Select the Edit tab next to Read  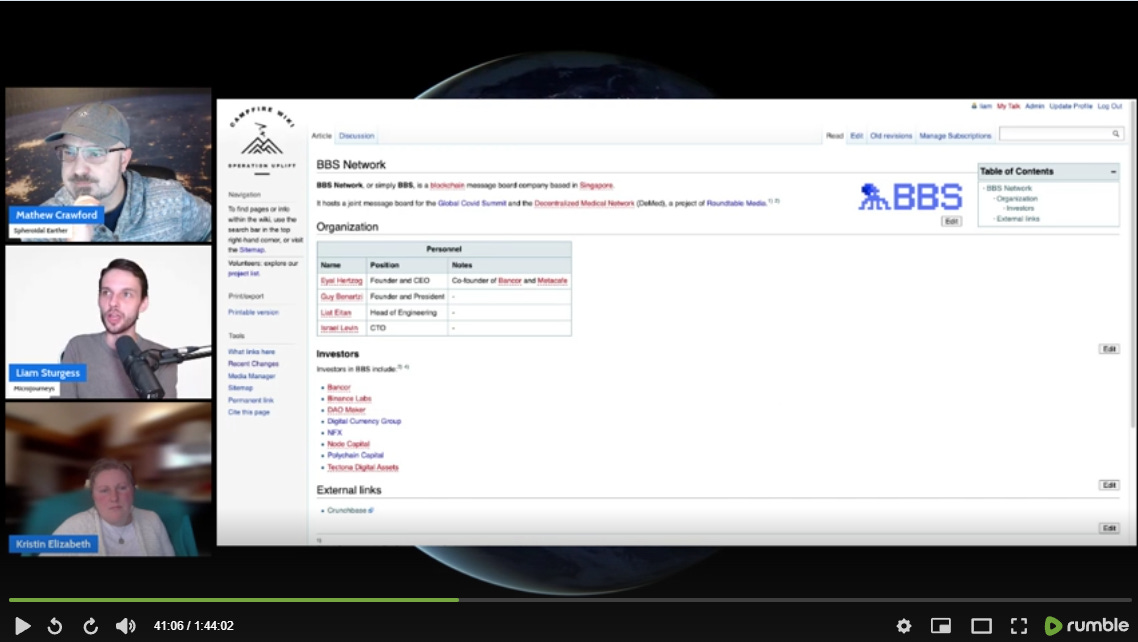pos(856,136)
